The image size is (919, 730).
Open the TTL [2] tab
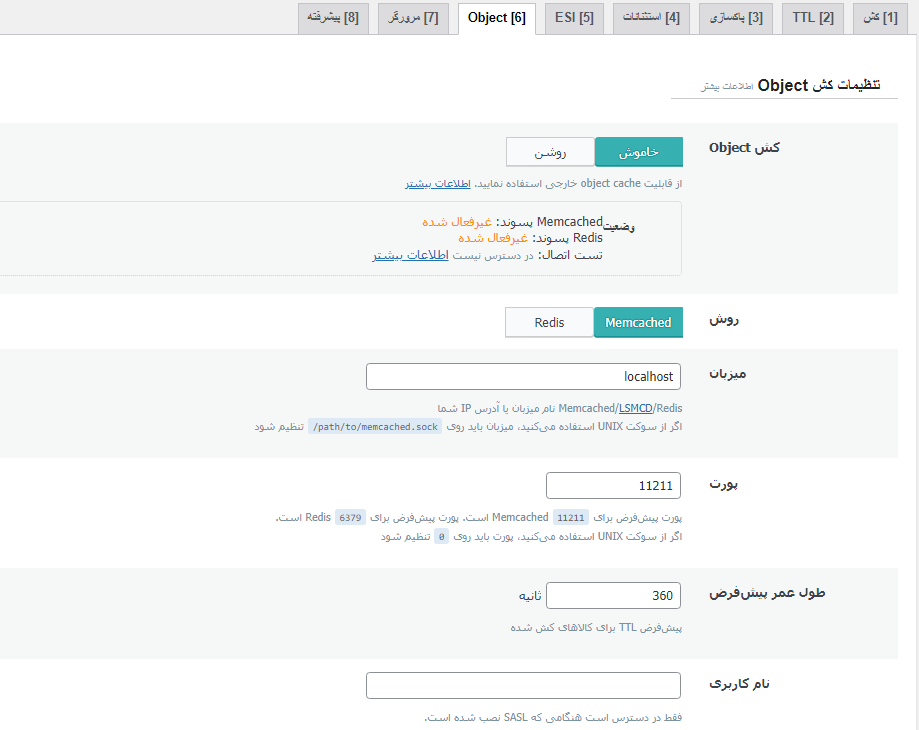coord(813,17)
